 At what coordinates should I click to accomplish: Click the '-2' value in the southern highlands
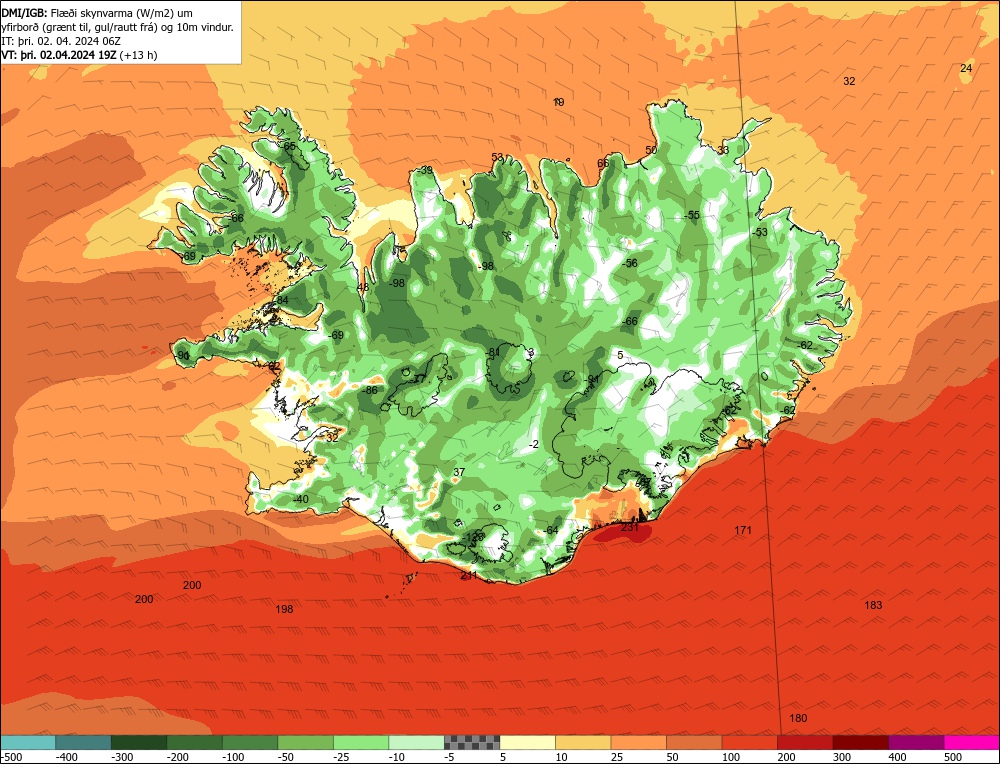(x=534, y=444)
